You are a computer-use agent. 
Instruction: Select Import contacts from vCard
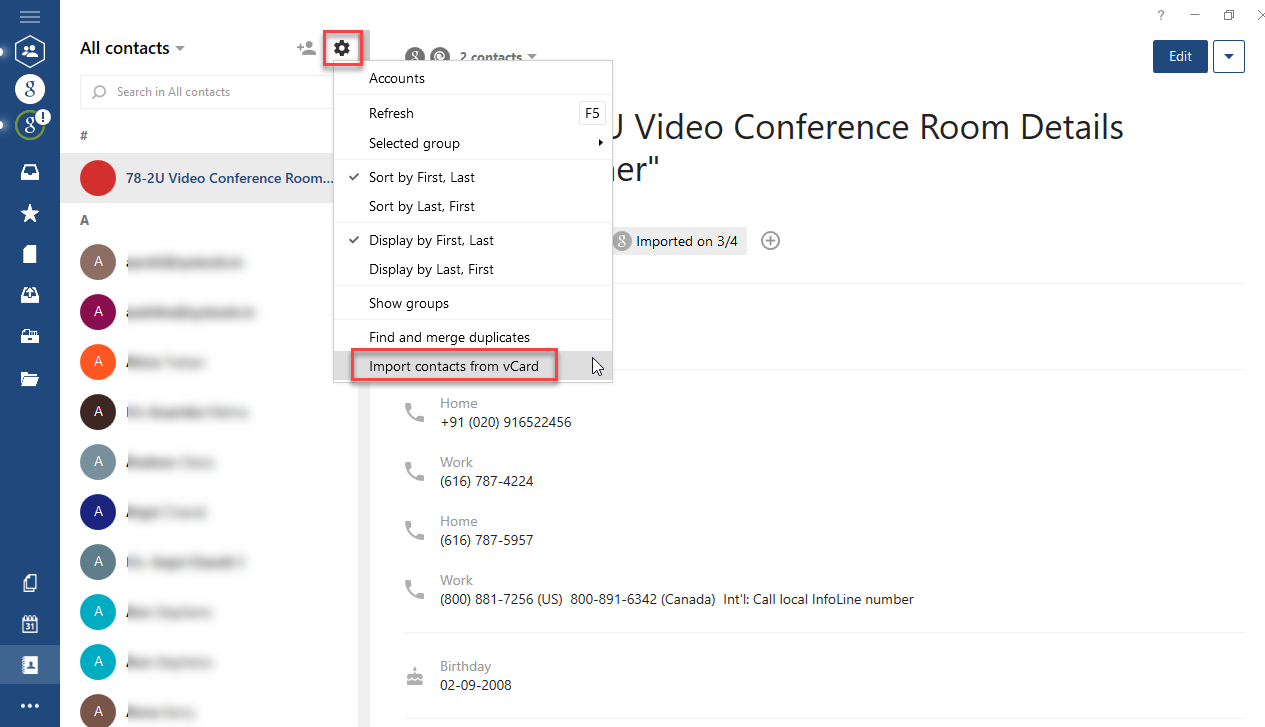coord(472,366)
